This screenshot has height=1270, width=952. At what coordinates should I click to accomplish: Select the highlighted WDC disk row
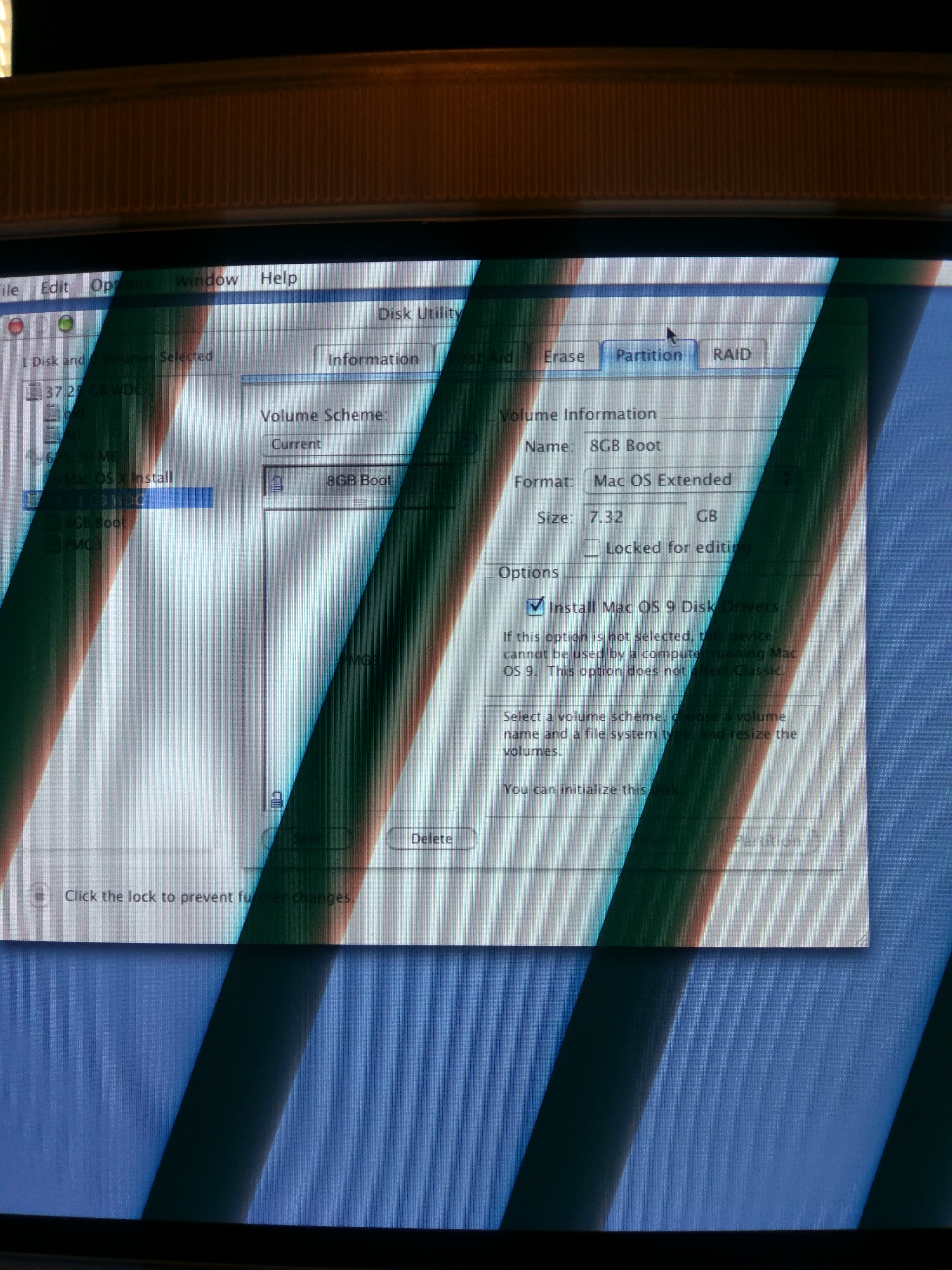pos(118,499)
